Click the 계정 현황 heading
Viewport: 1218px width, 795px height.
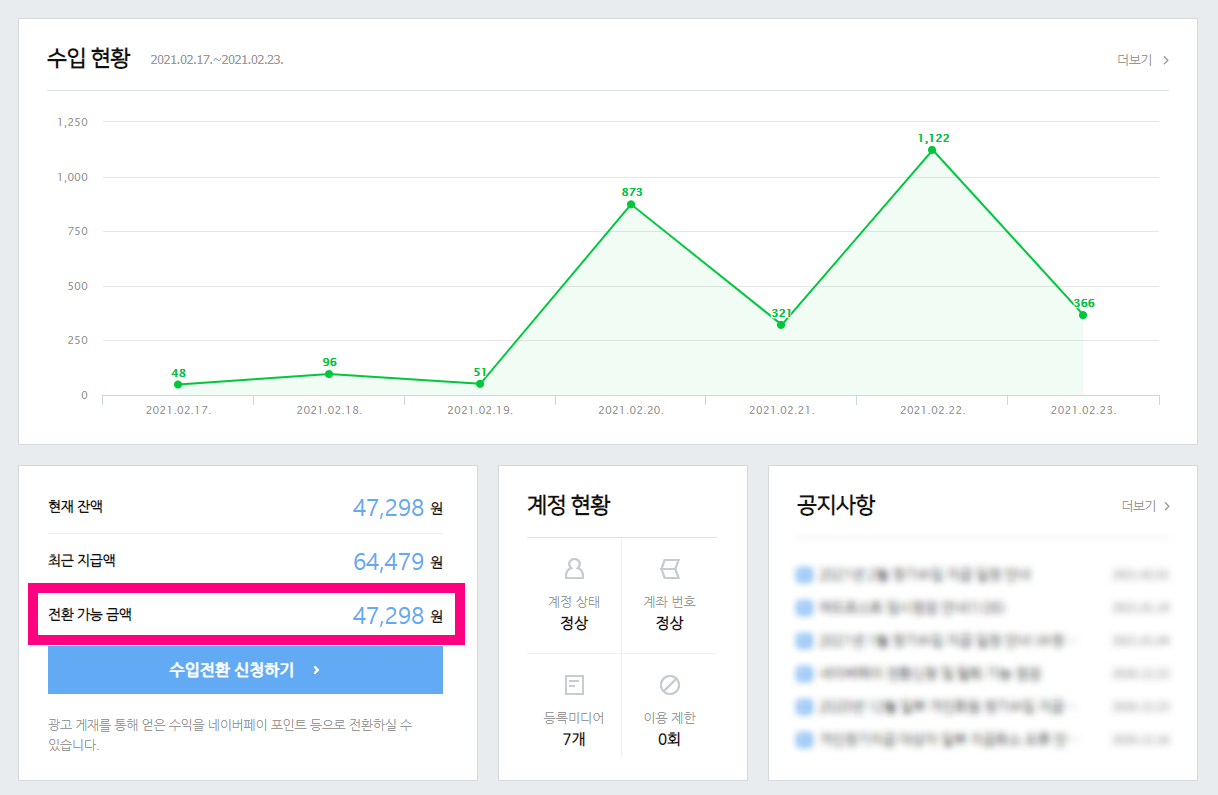click(x=568, y=505)
